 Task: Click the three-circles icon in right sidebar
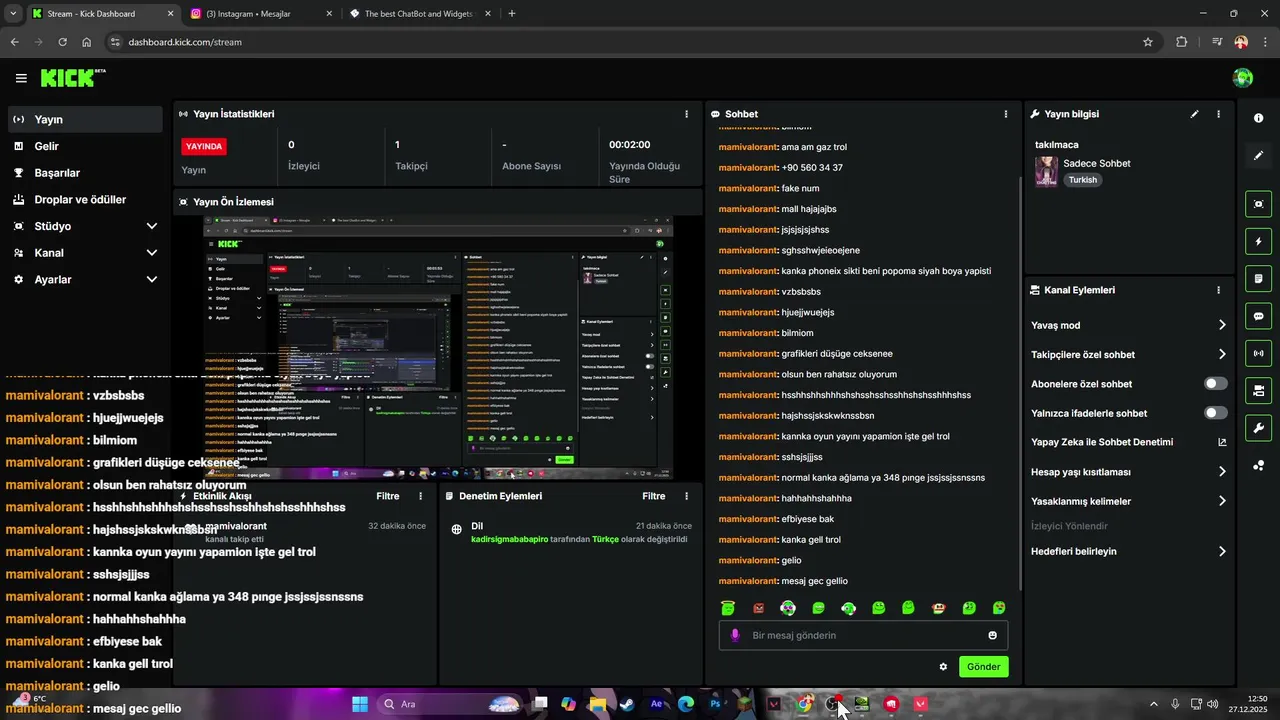click(x=1258, y=465)
